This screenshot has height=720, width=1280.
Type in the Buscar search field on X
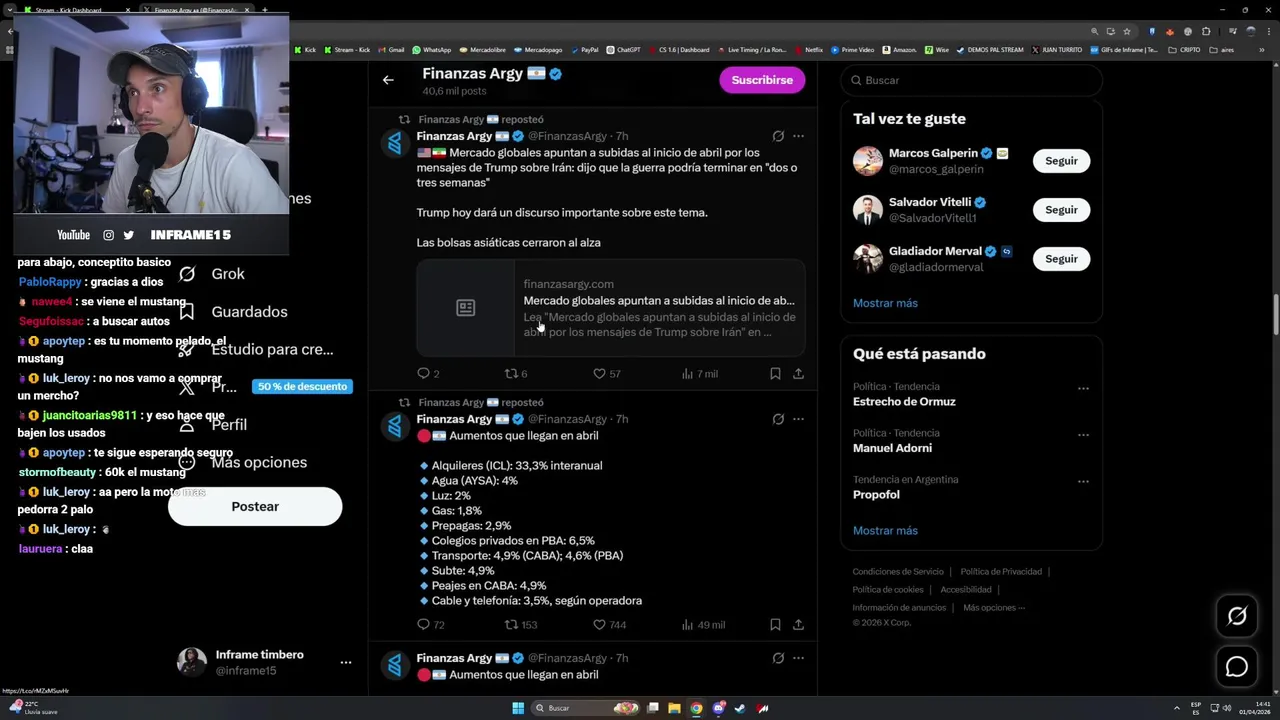pos(971,80)
